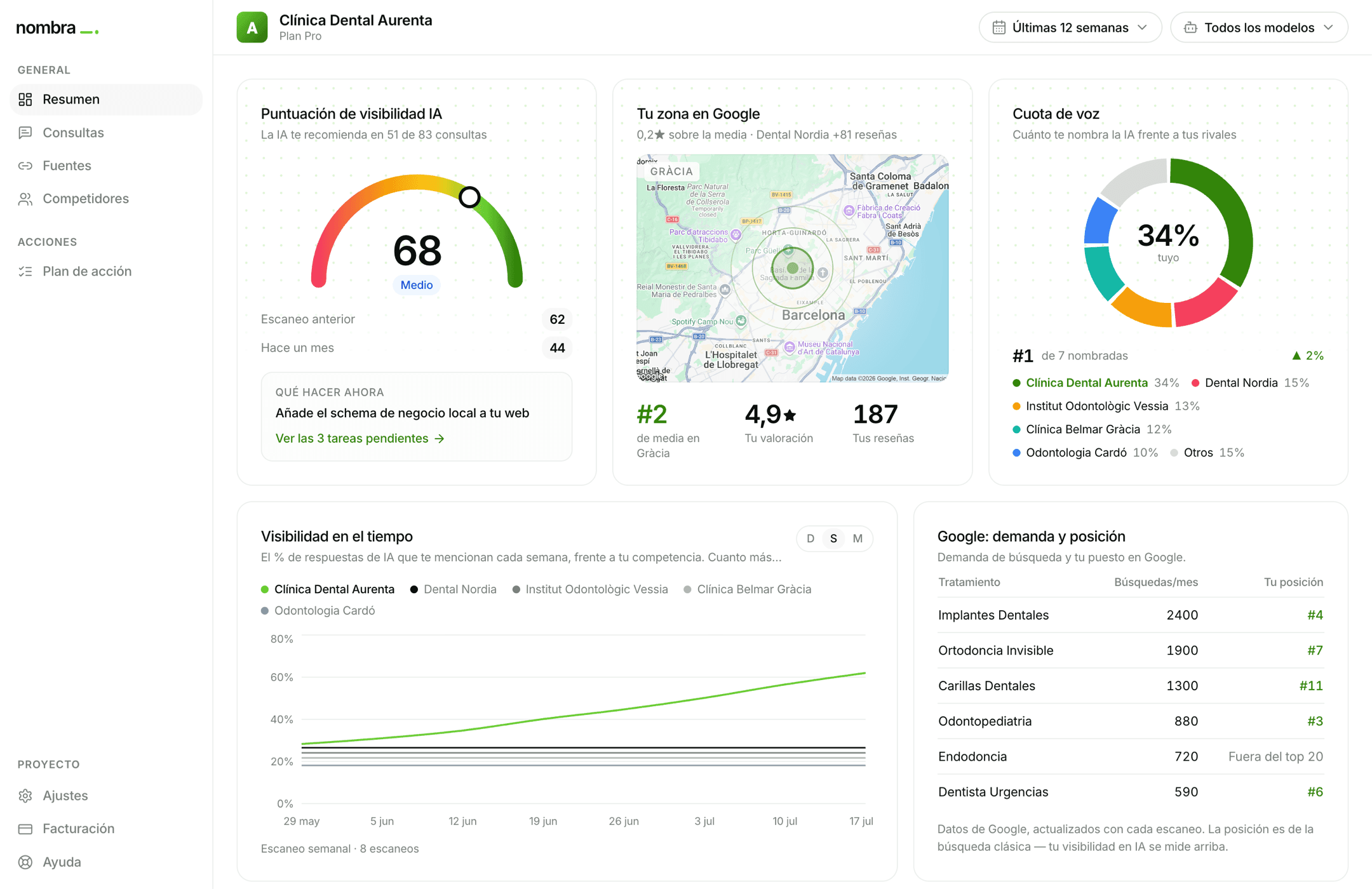Screen dimensions: 1372x889
Task: Click Odontopediatria position #3
Action: [x=1315, y=721]
